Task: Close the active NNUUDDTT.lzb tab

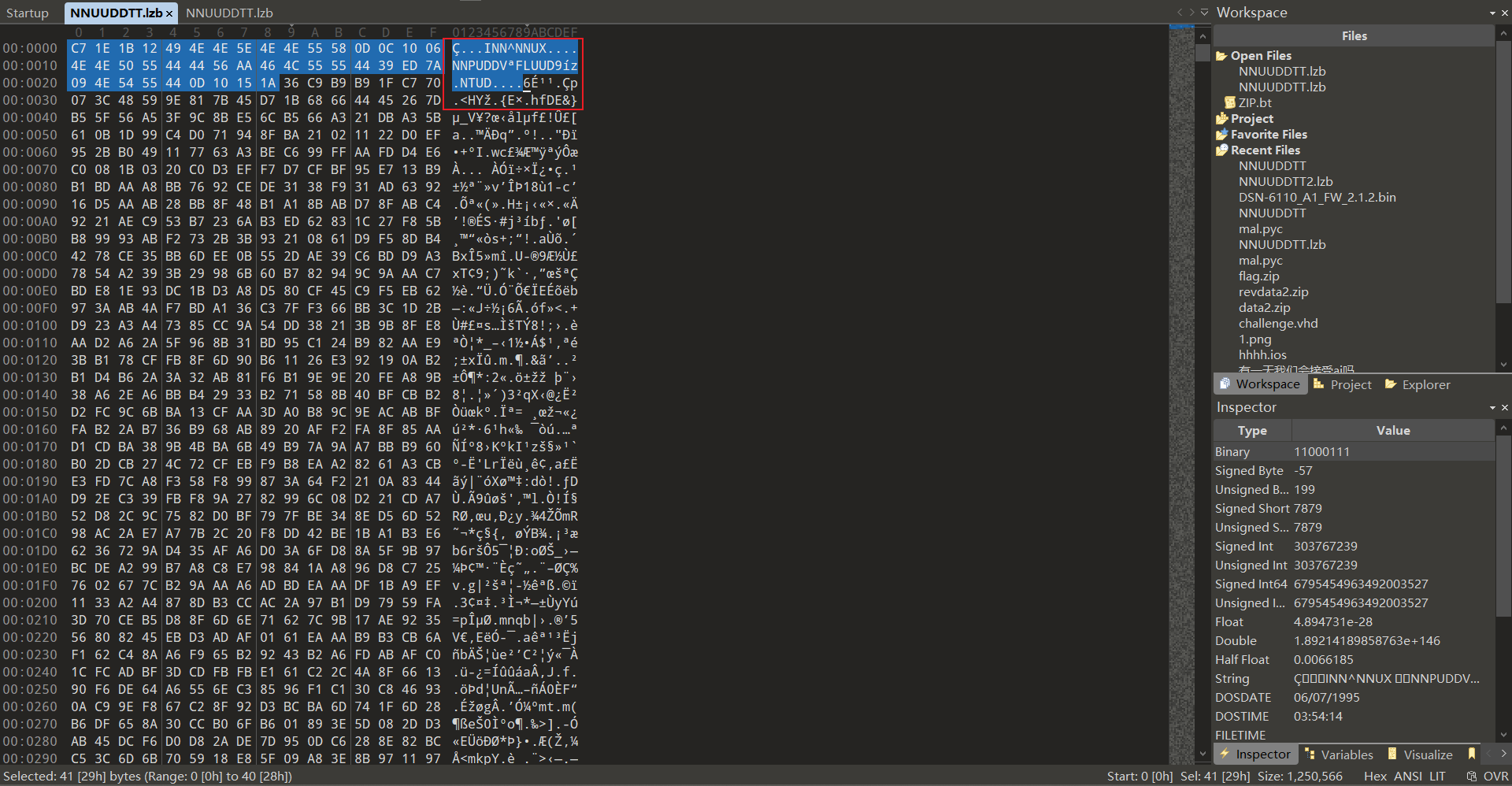Action: 169,13
